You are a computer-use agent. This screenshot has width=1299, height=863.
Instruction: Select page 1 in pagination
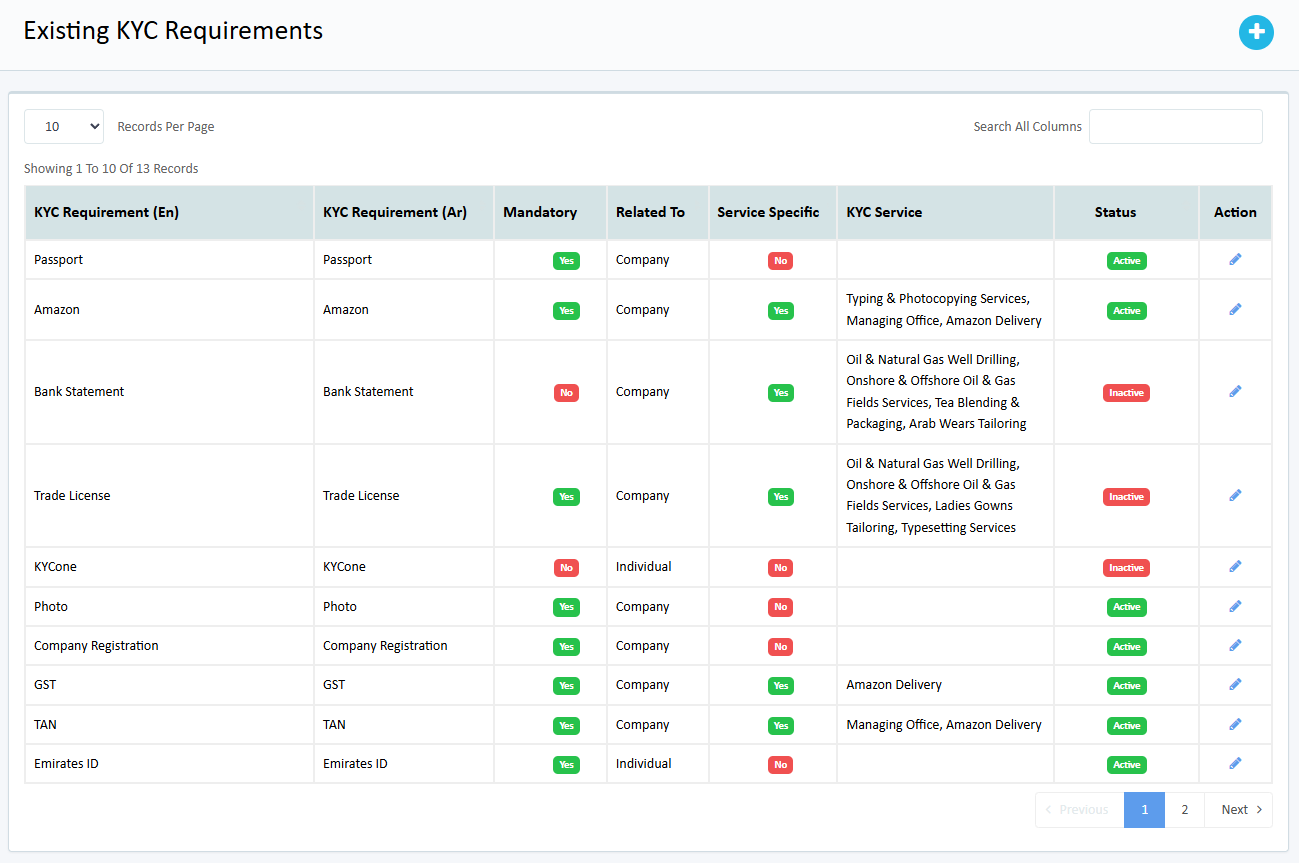[x=1144, y=810]
